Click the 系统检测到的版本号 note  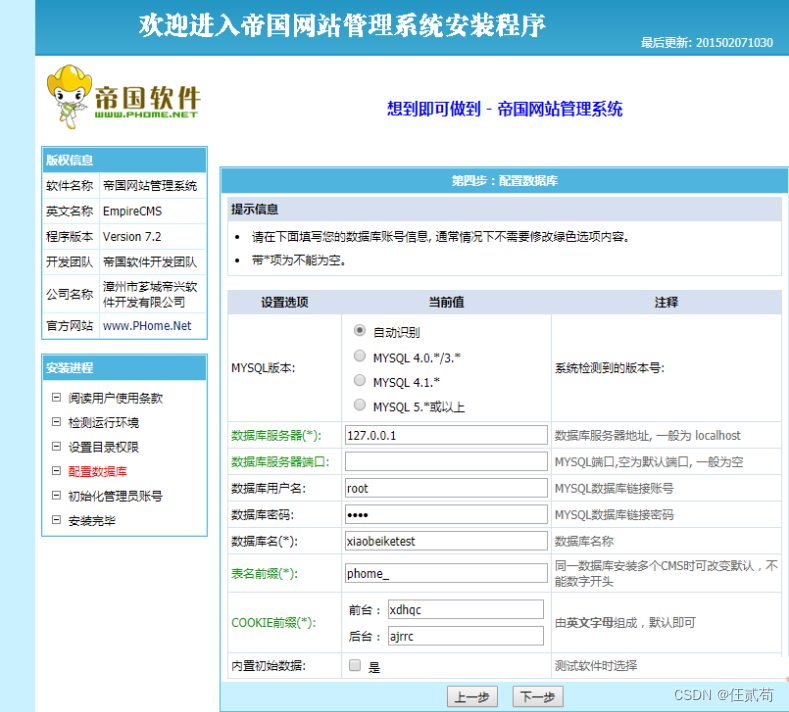pos(610,368)
